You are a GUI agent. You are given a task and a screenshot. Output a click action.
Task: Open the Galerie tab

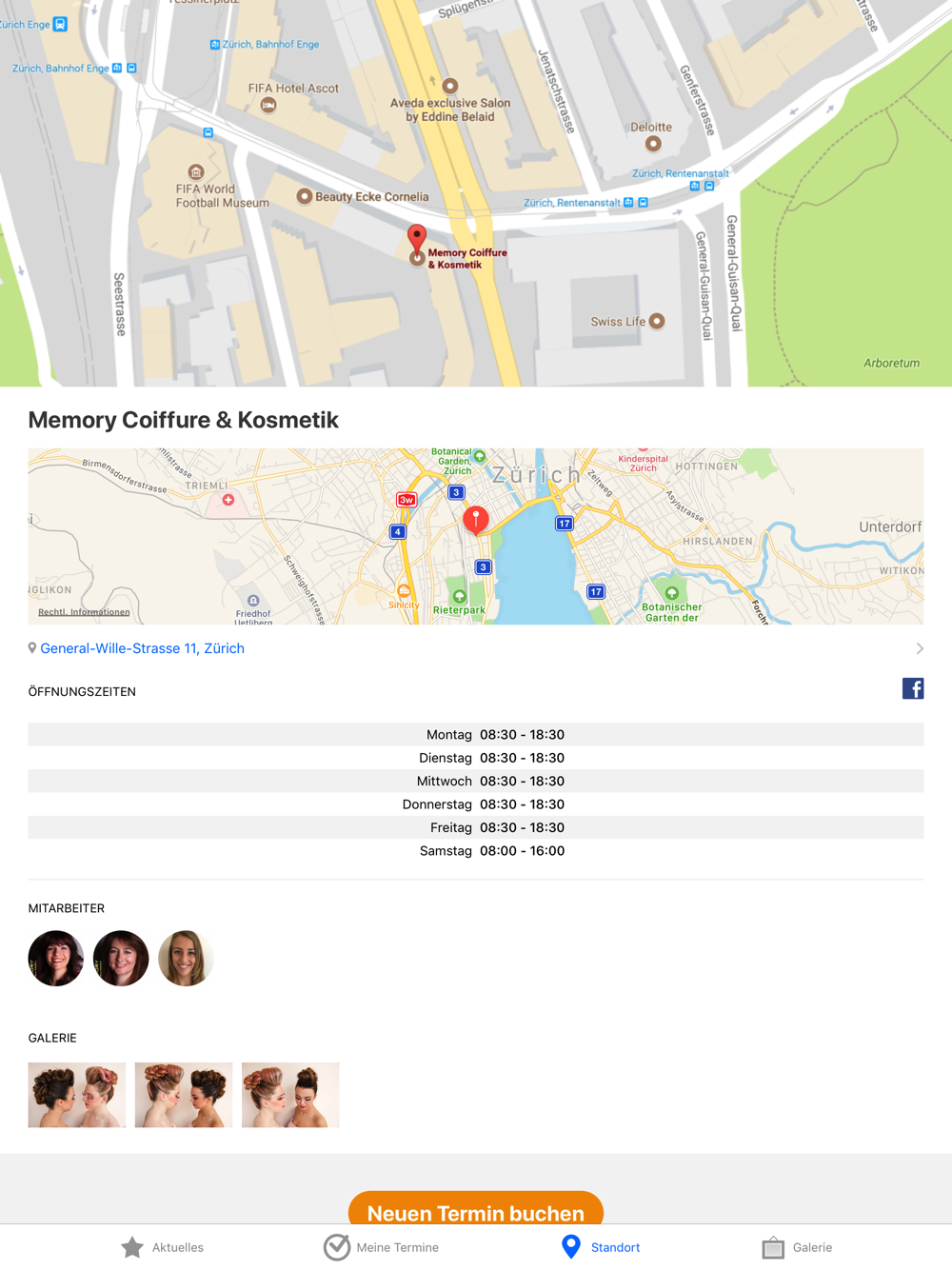797,1247
